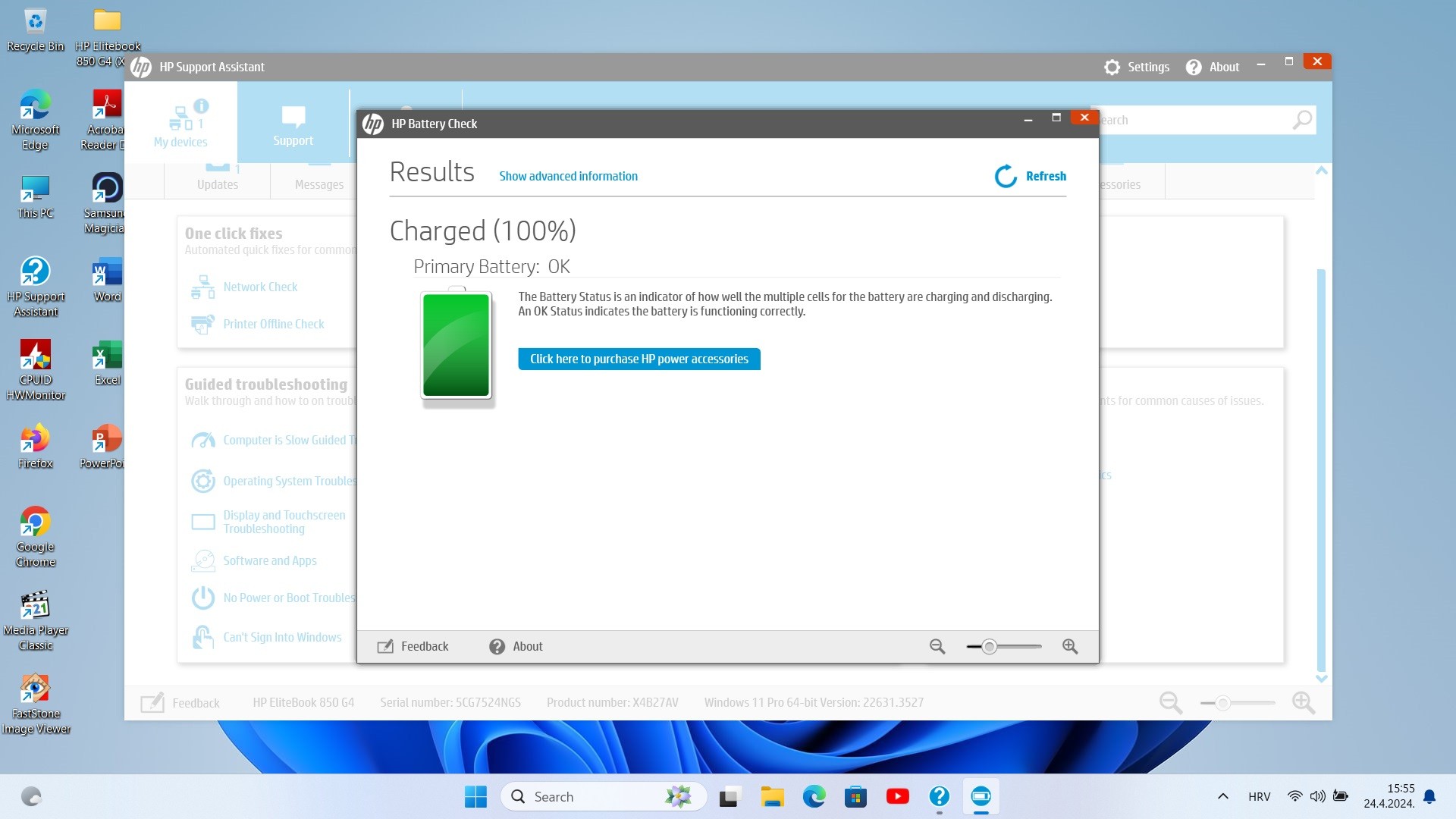Click No Power boot power icon
1456x819 pixels.
pyautogui.click(x=202, y=598)
